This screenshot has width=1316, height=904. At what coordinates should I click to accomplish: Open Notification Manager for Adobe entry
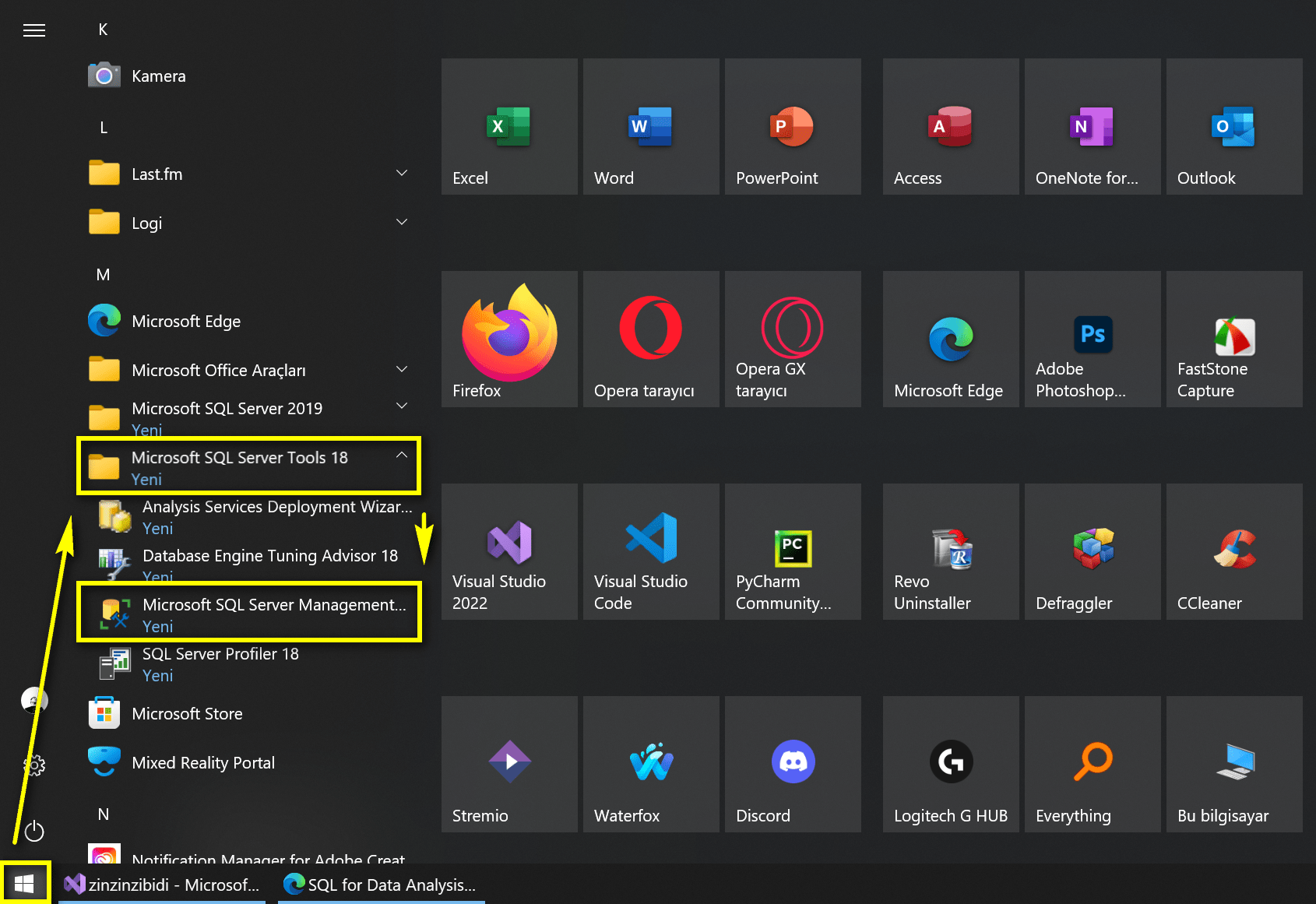[249, 853]
